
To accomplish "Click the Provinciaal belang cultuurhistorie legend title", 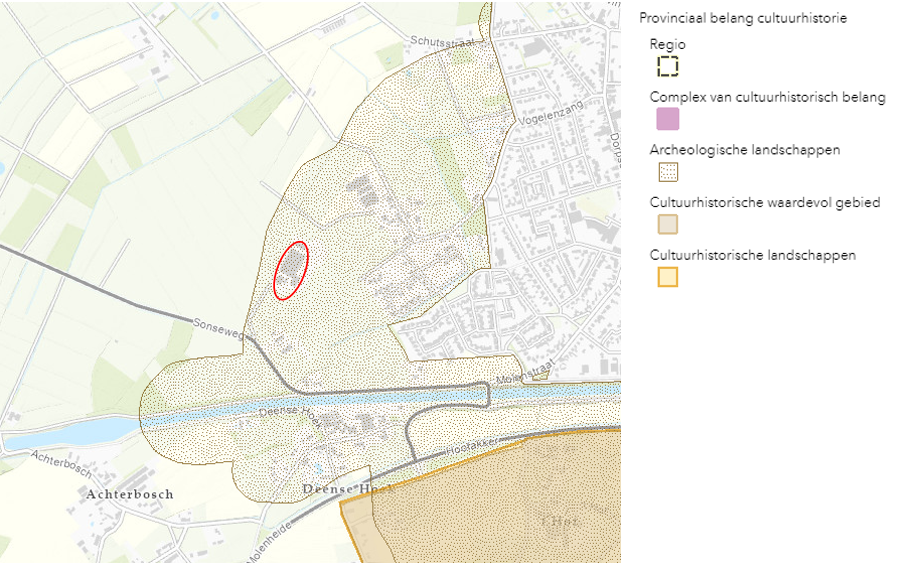I will click(x=743, y=18).
